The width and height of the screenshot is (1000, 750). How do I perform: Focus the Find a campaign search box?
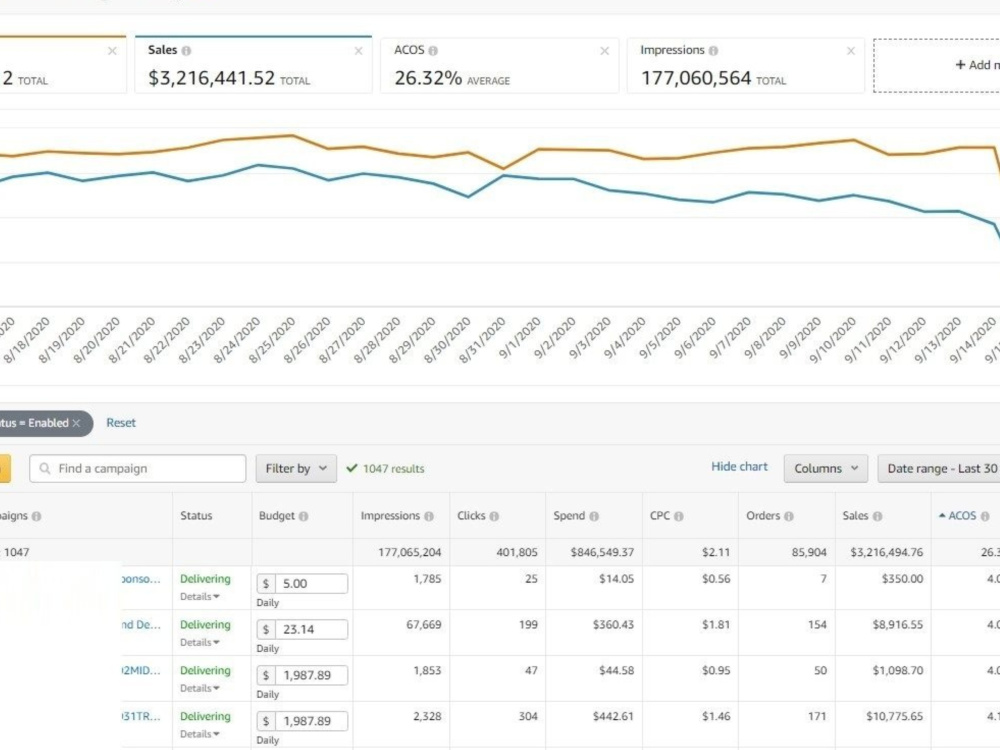[x=138, y=469]
